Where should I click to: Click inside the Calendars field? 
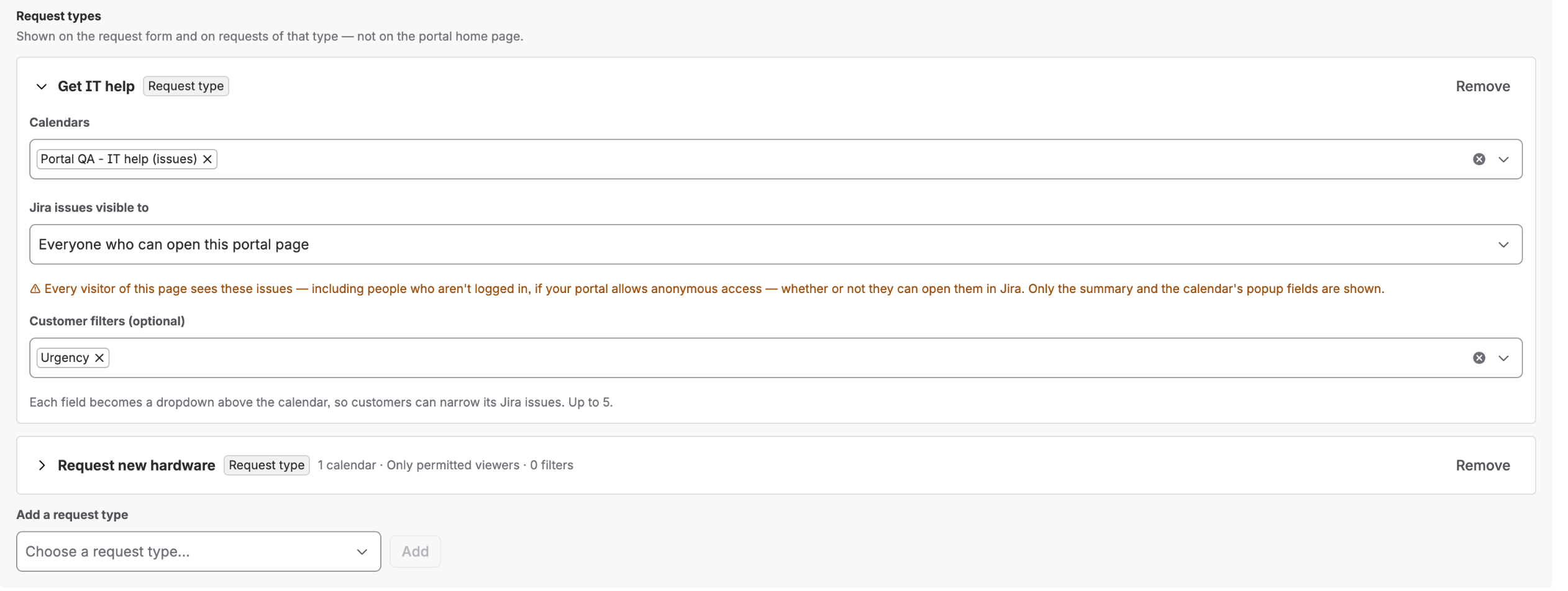[775, 160]
